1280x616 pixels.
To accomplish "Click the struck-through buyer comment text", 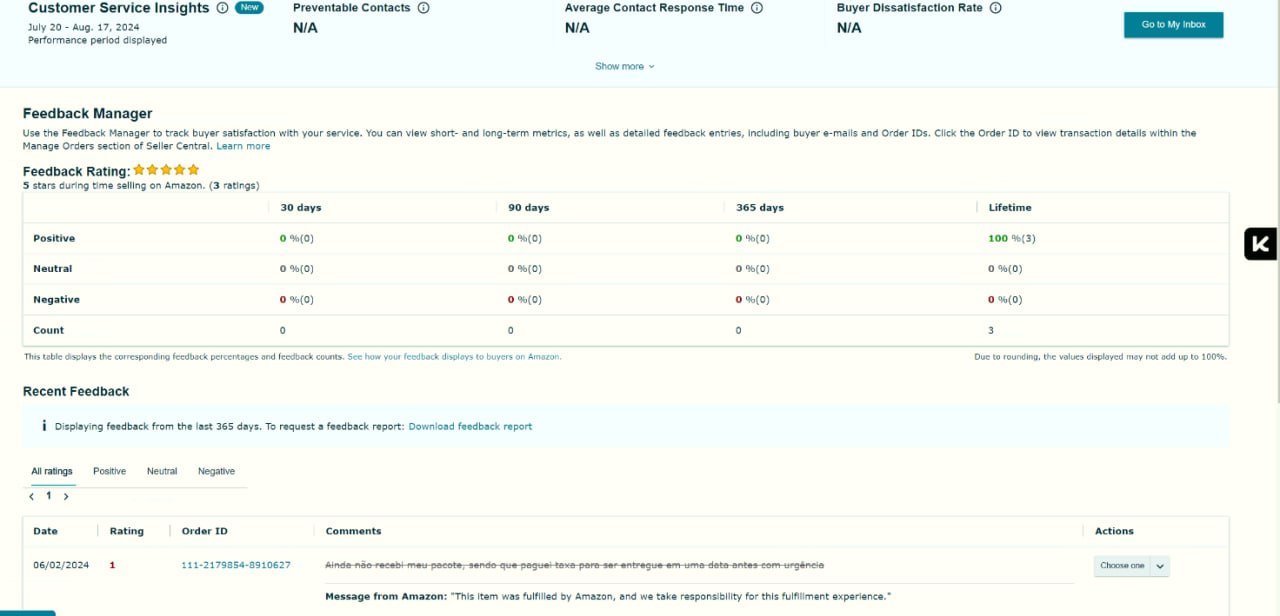I will click(x=575, y=565).
